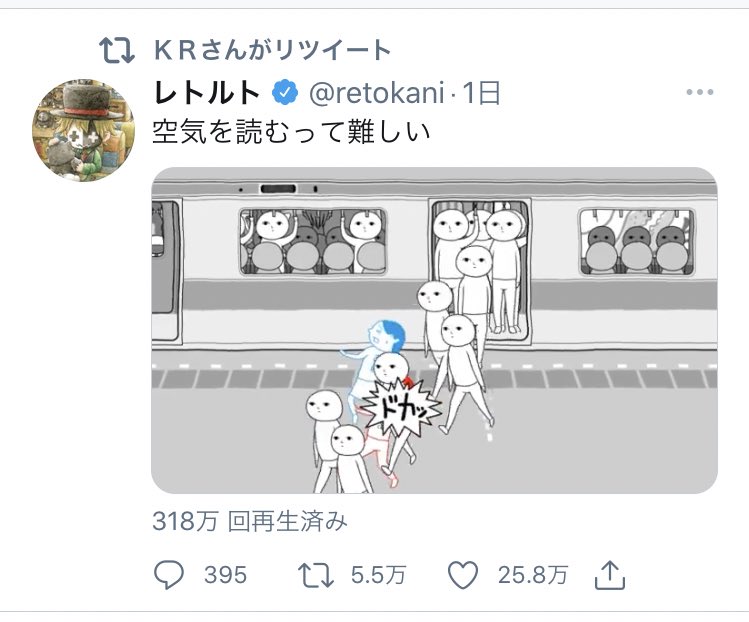Like the tweet with the heart icon

(x=463, y=575)
